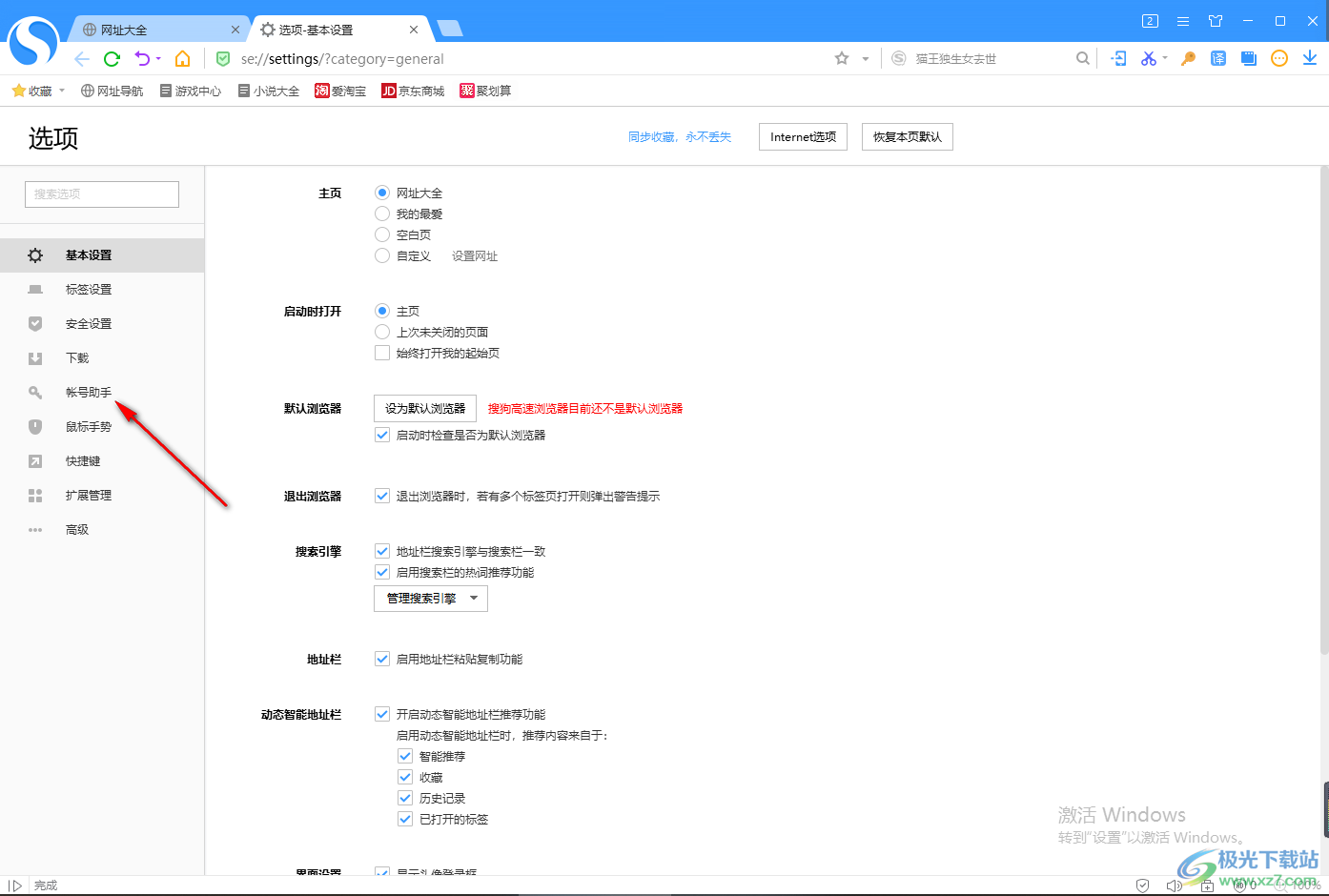This screenshot has height=896, width=1329.
Task: Open 基本设置 in sidebar
Action: [x=102, y=255]
